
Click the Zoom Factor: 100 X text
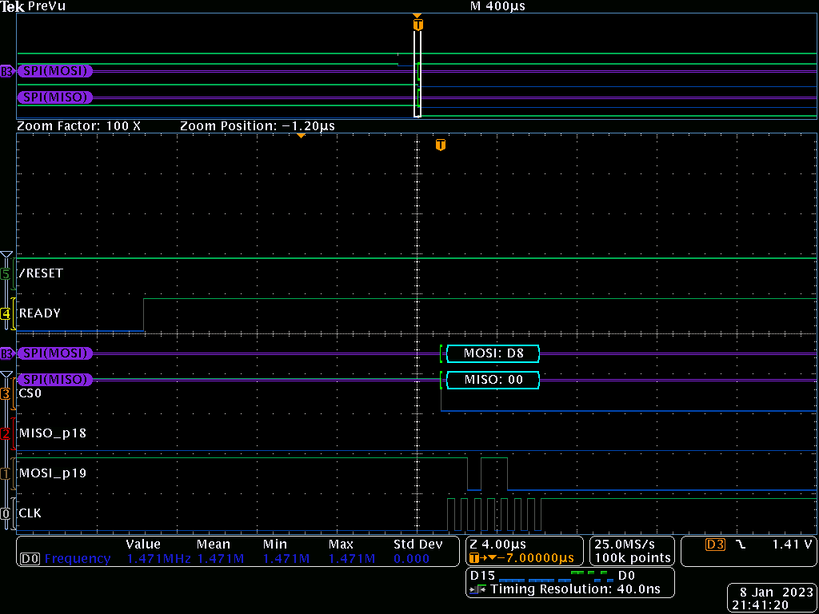(x=79, y=126)
